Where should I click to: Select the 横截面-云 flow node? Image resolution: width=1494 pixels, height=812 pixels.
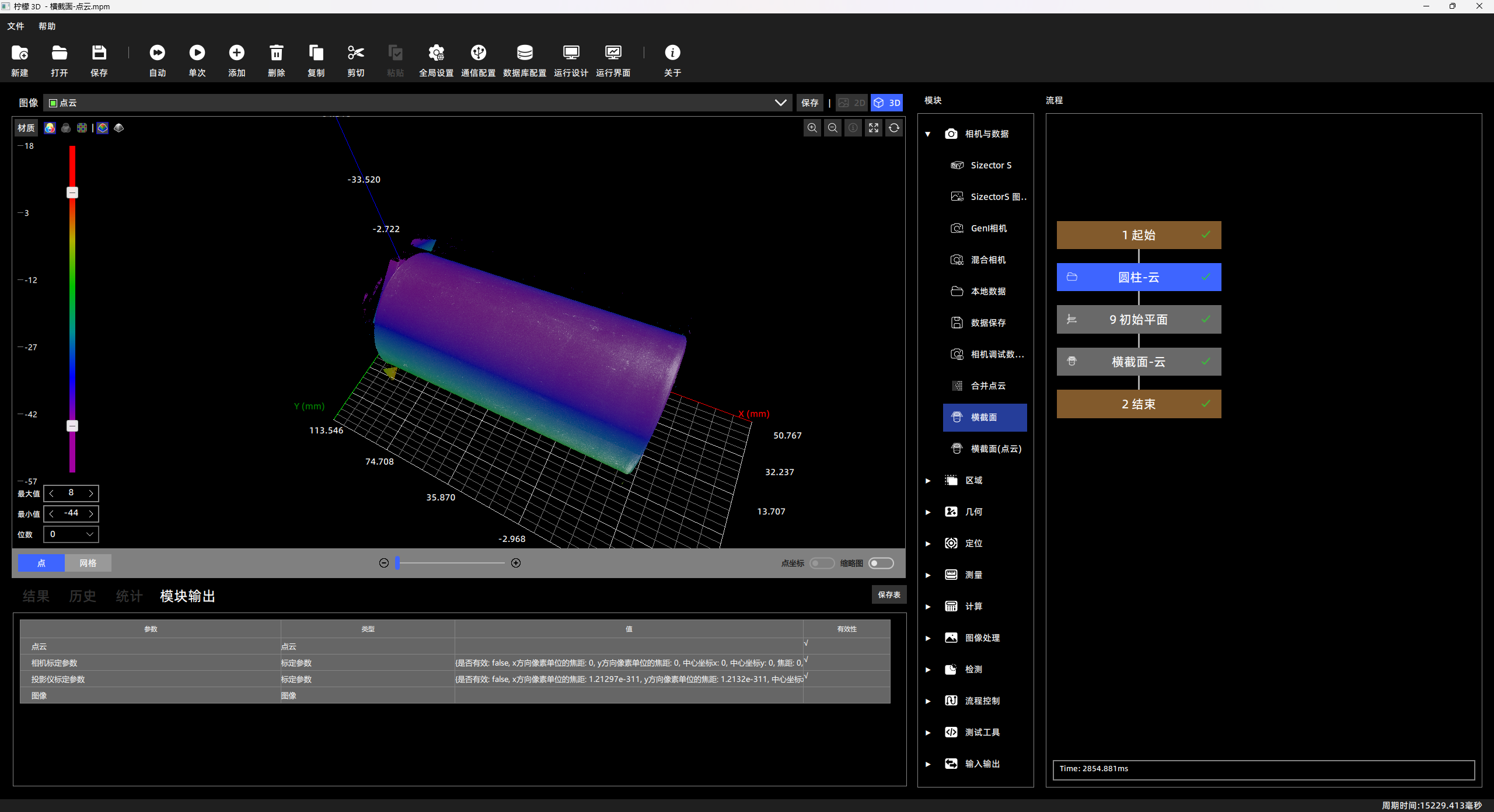(1139, 362)
